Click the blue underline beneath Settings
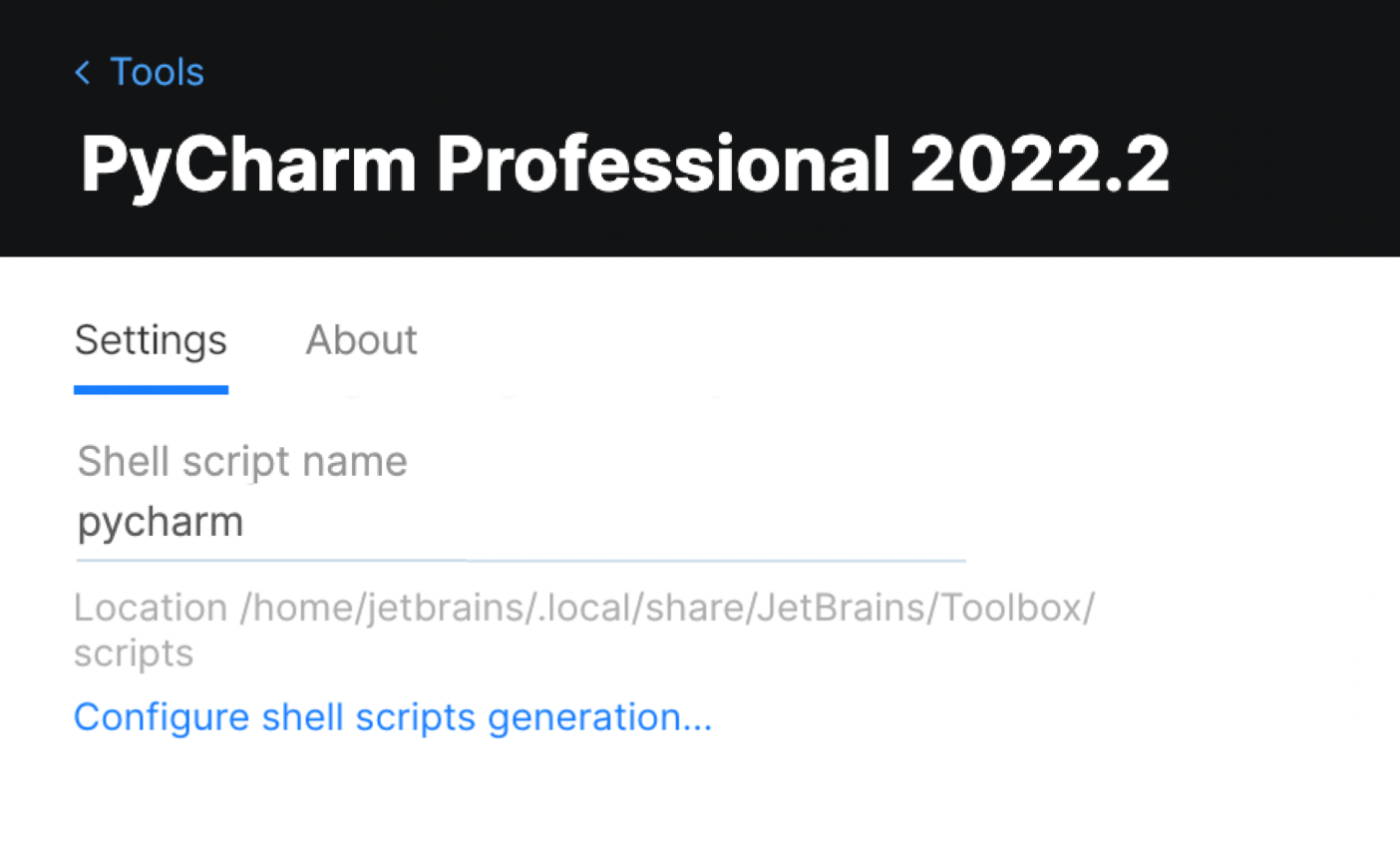The height and width of the screenshot is (854, 1400). [x=150, y=390]
